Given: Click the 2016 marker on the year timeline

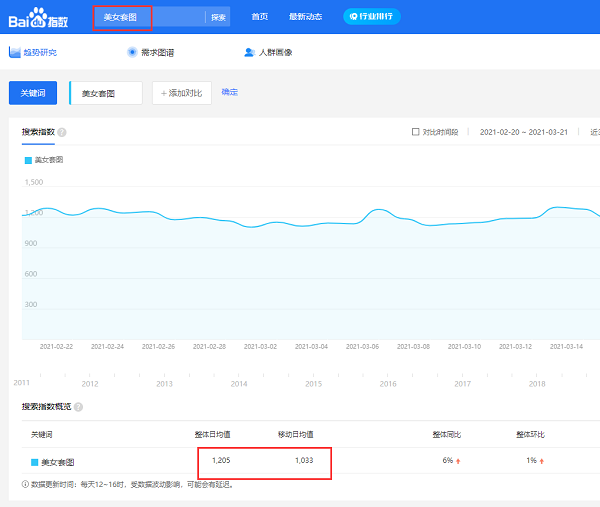Looking at the screenshot, I should click(x=388, y=383).
